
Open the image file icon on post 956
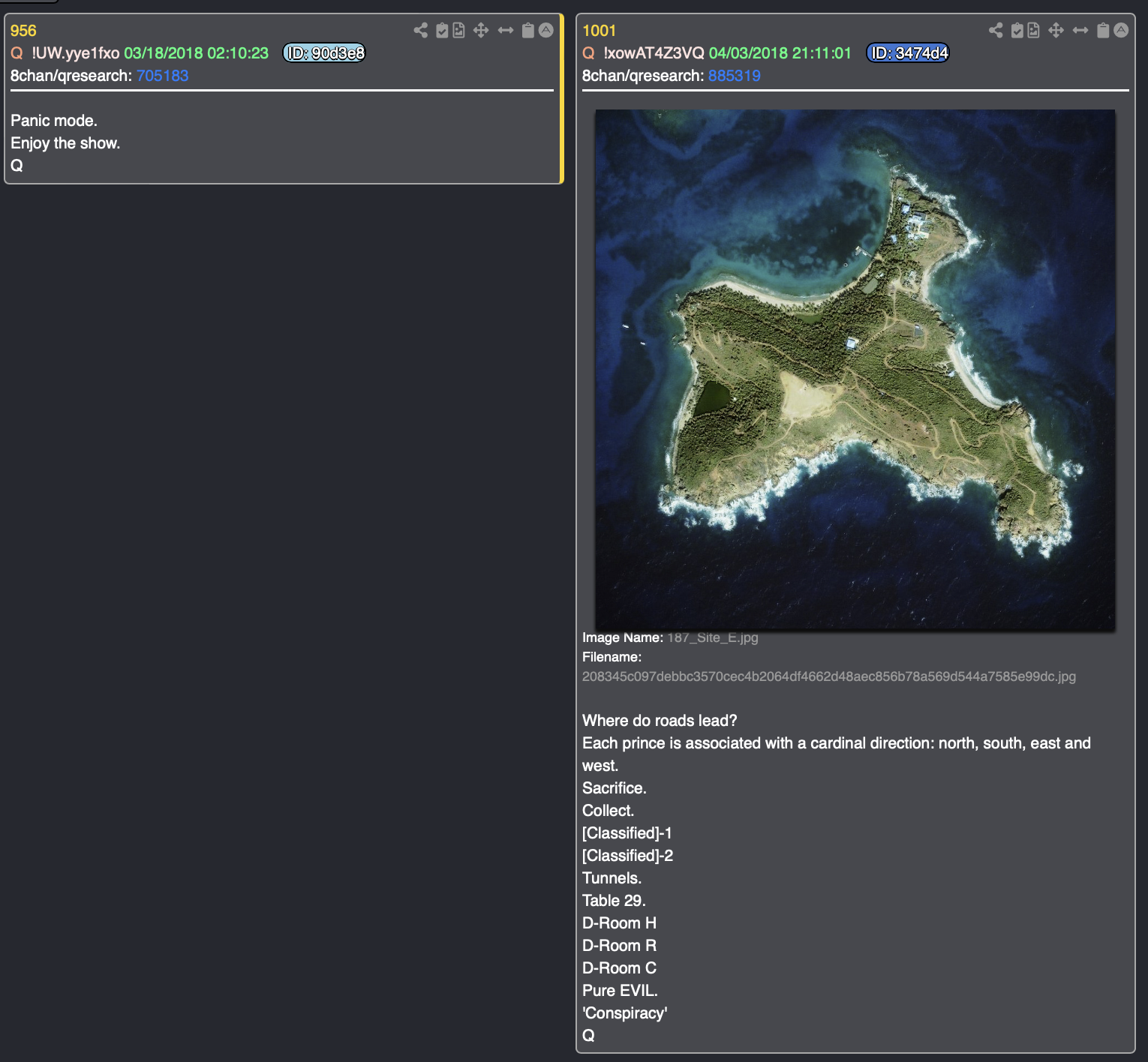(458, 30)
